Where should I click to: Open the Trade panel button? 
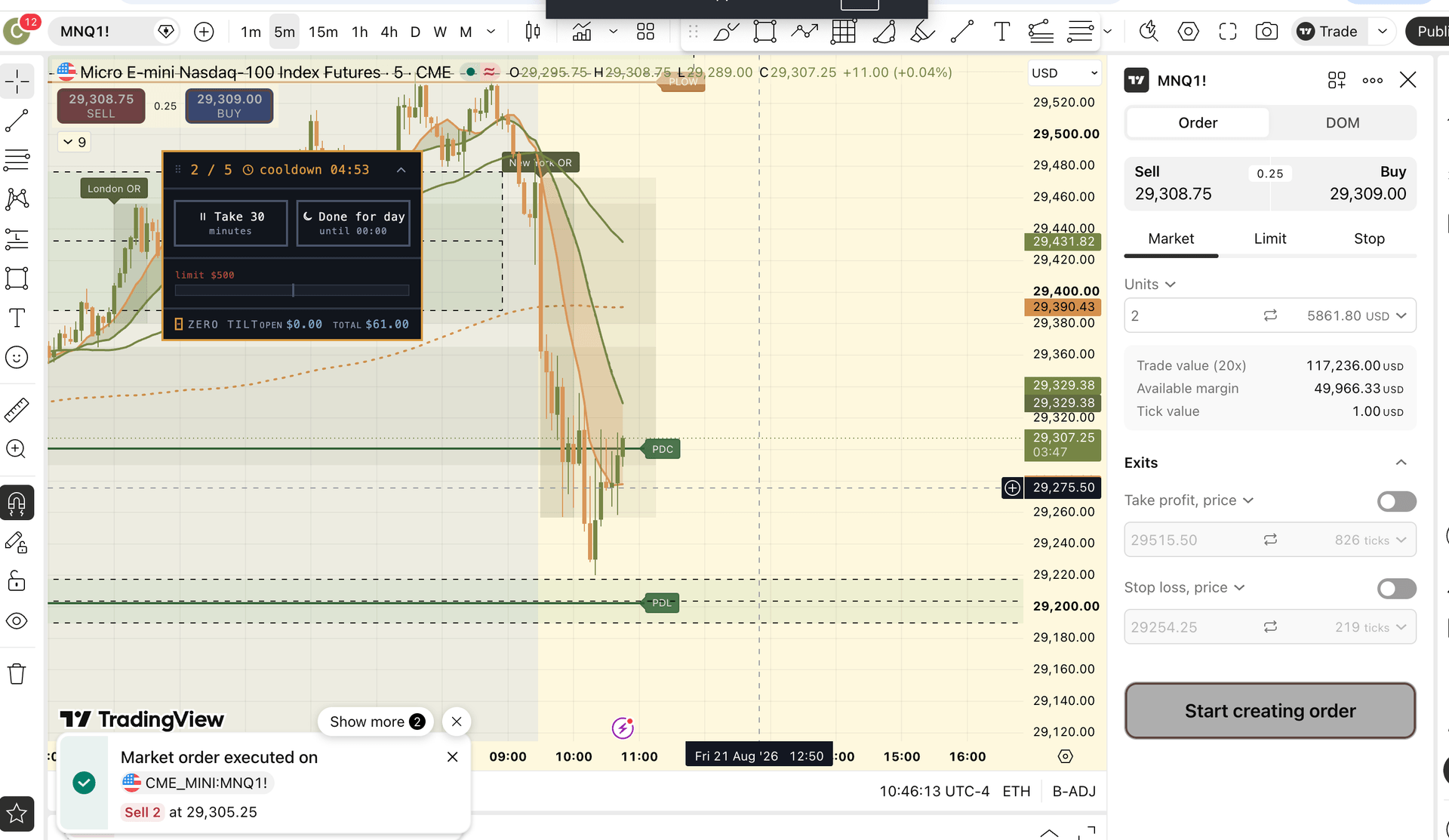coord(1327,32)
